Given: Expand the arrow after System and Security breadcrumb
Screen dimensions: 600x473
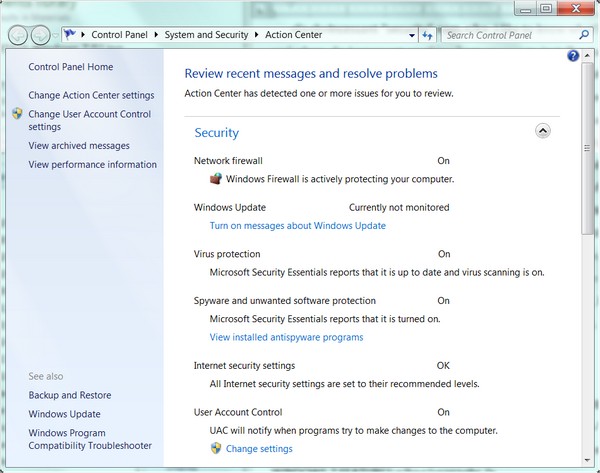Looking at the screenshot, I should click(x=256, y=35).
